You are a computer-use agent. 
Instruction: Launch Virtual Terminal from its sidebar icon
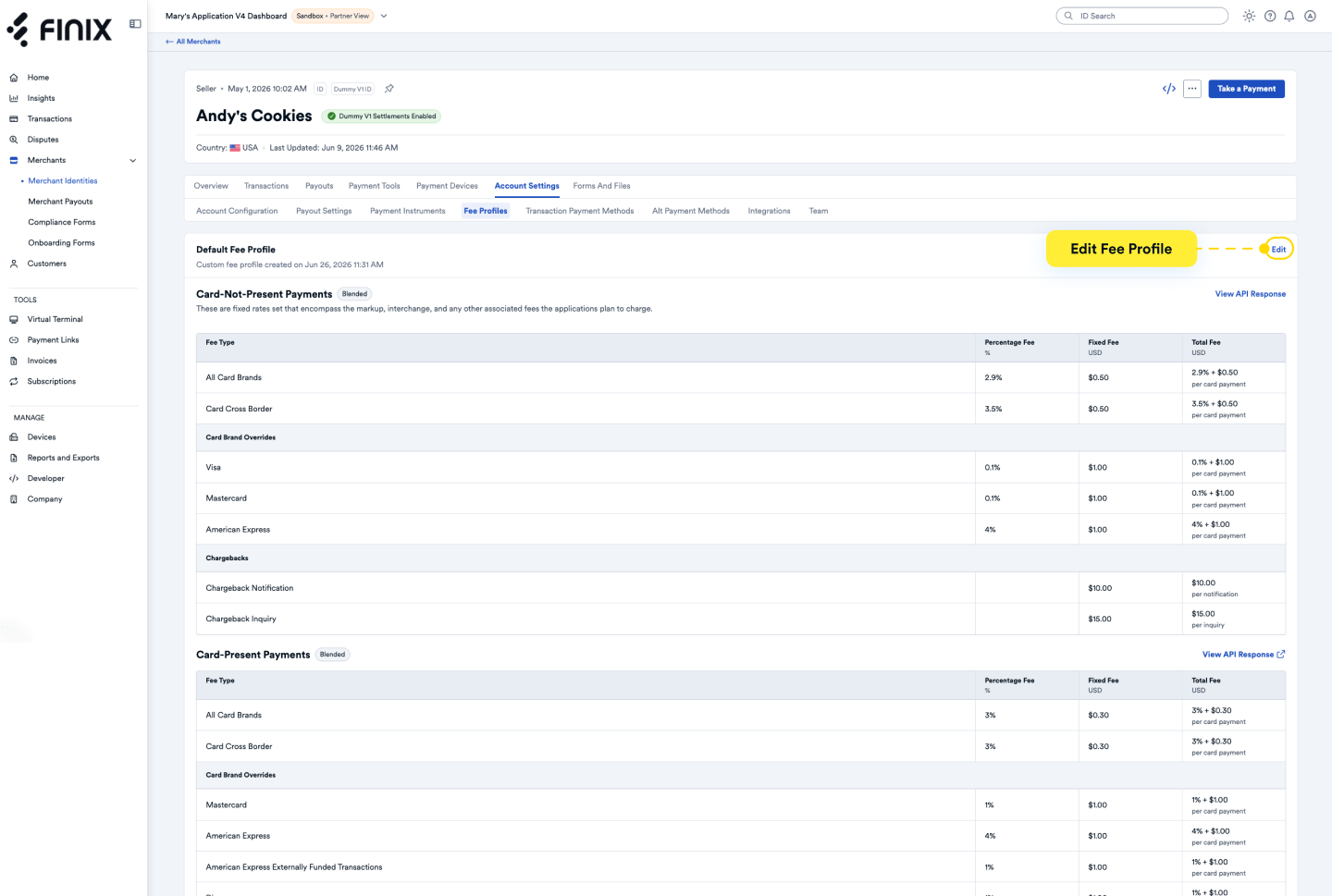tap(14, 319)
